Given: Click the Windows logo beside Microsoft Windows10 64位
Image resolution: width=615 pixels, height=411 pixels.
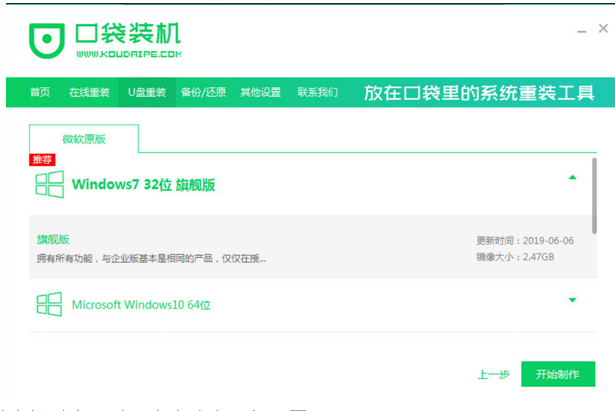Looking at the screenshot, I should click(x=49, y=304).
